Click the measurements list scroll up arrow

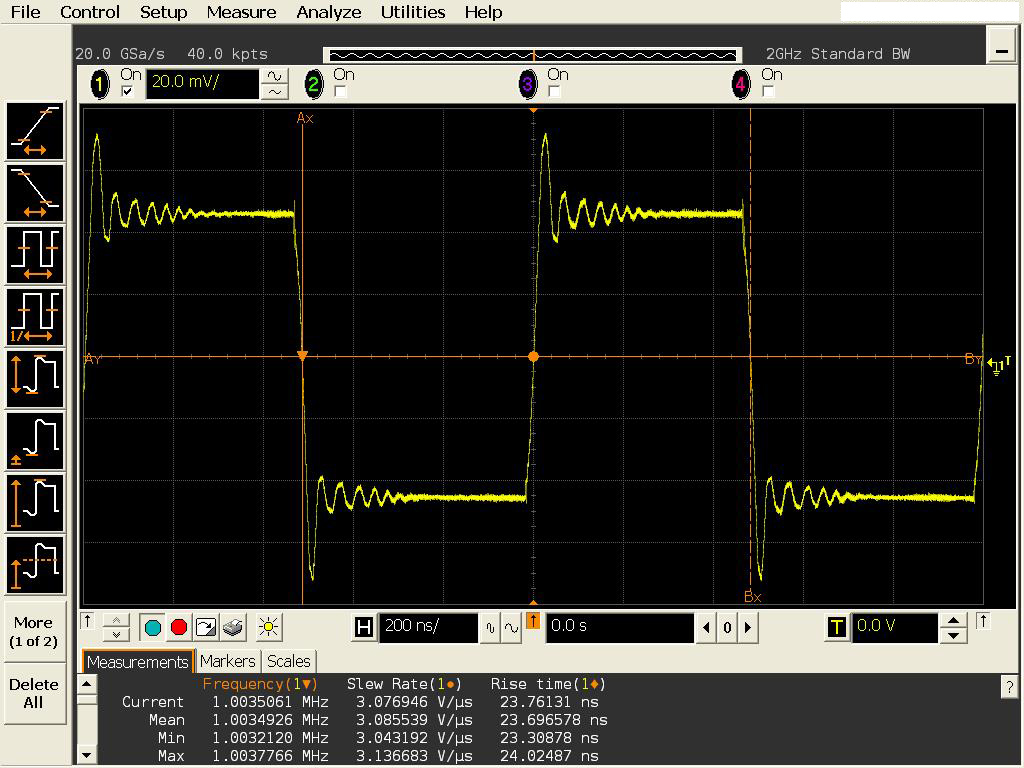coord(87,685)
